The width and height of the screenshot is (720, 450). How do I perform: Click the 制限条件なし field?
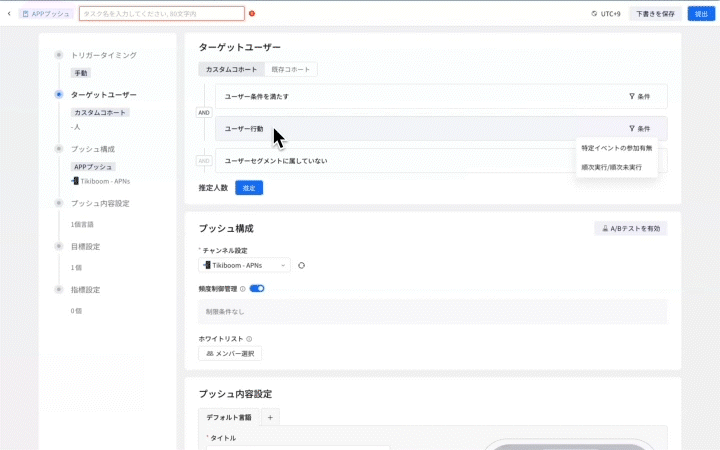point(433,312)
